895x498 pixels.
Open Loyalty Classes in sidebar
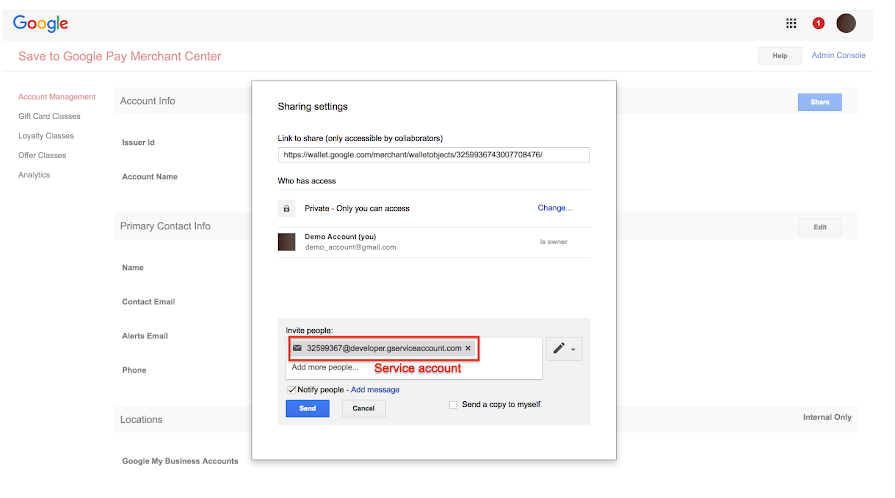[x=46, y=136]
